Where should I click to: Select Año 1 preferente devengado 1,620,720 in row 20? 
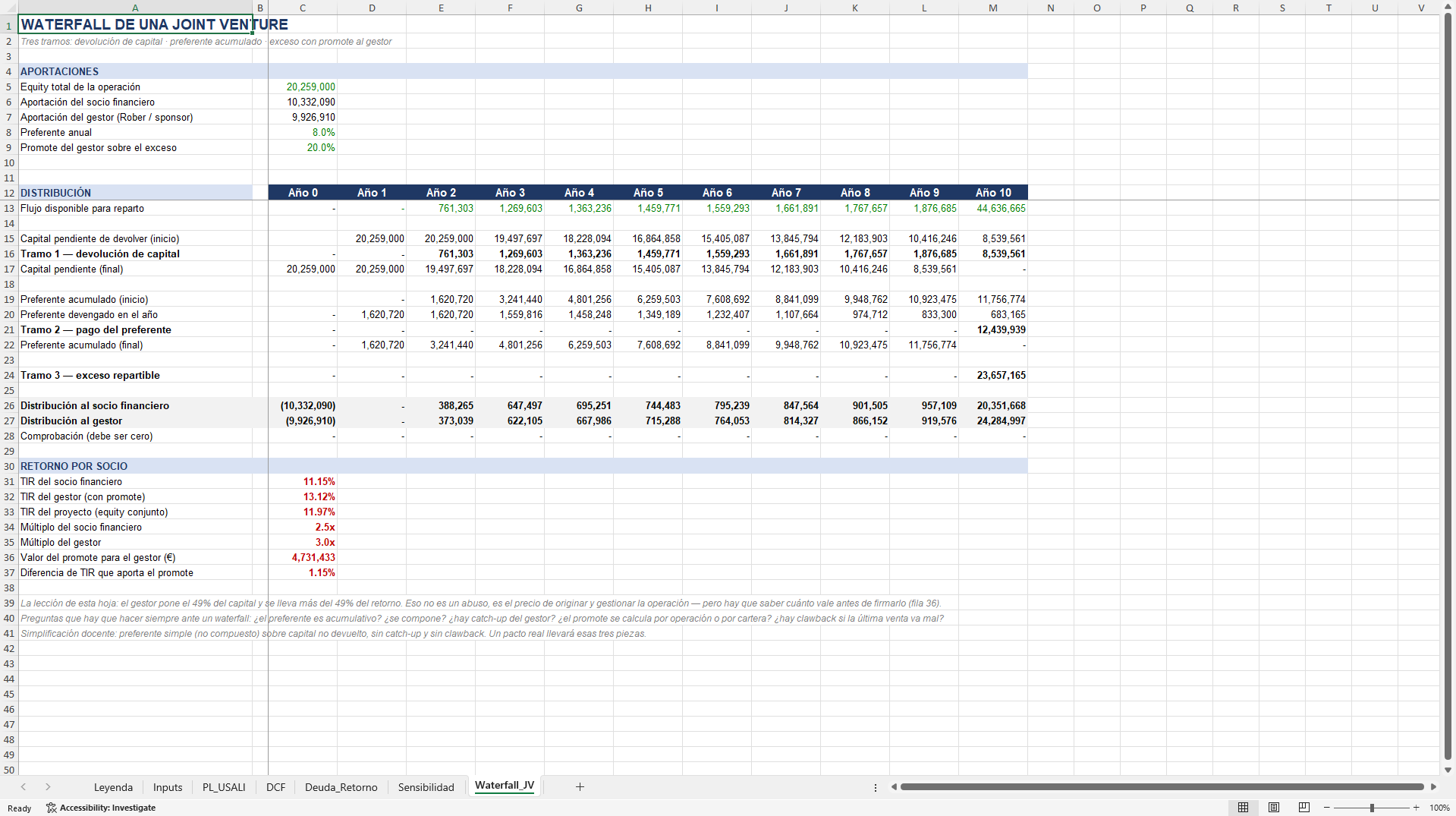(372, 314)
